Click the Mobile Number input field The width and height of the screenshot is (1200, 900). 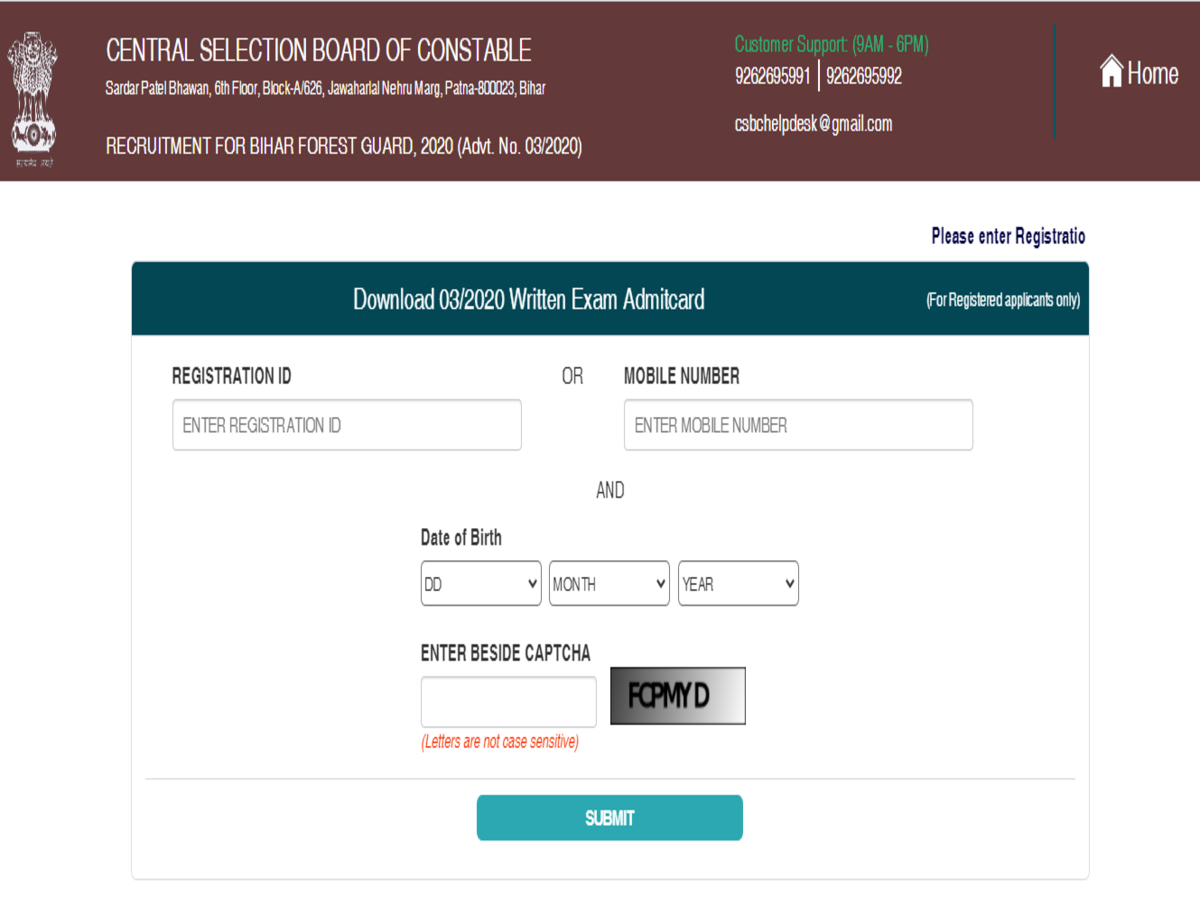point(798,425)
